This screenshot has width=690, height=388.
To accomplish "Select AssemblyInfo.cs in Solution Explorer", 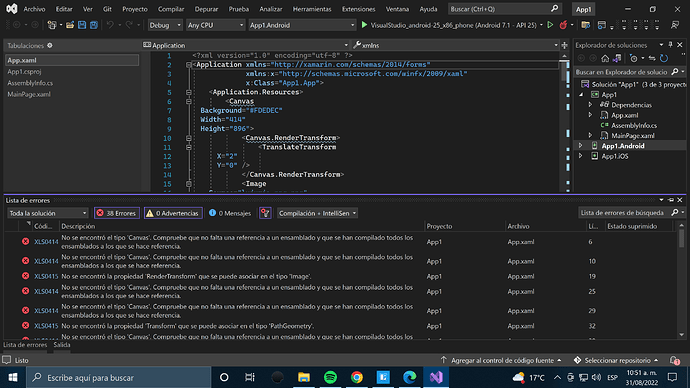I will point(634,125).
